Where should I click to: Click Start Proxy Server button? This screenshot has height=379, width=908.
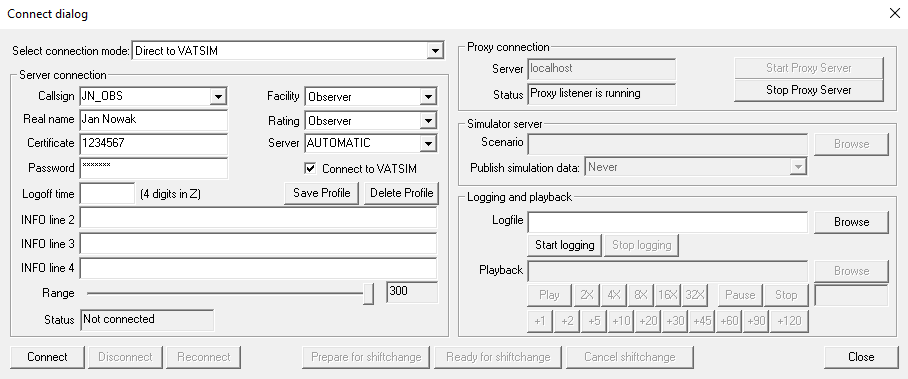(x=808, y=68)
